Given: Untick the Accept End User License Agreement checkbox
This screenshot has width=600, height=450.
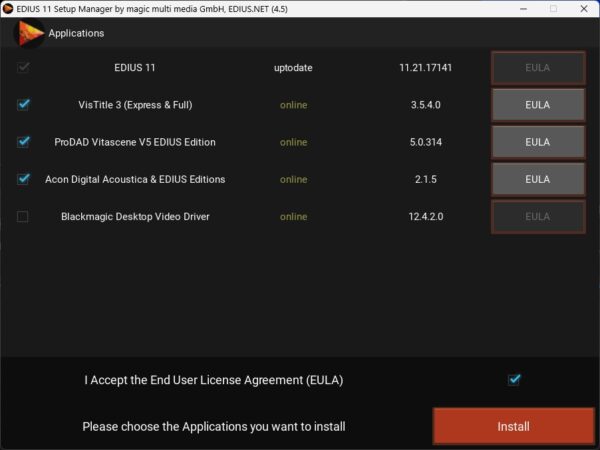Looking at the screenshot, I should (514, 380).
